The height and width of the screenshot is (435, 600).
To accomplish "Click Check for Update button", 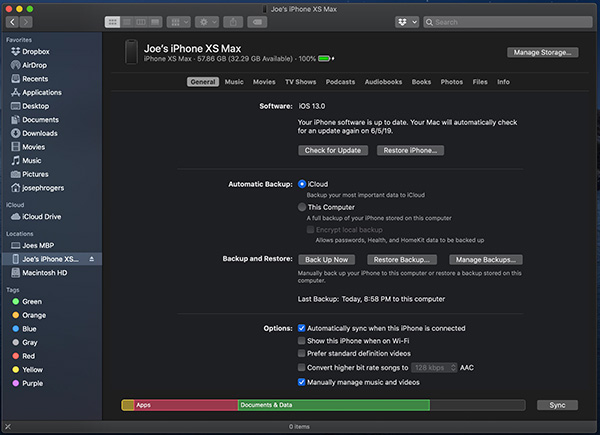I will coord(333,150).
